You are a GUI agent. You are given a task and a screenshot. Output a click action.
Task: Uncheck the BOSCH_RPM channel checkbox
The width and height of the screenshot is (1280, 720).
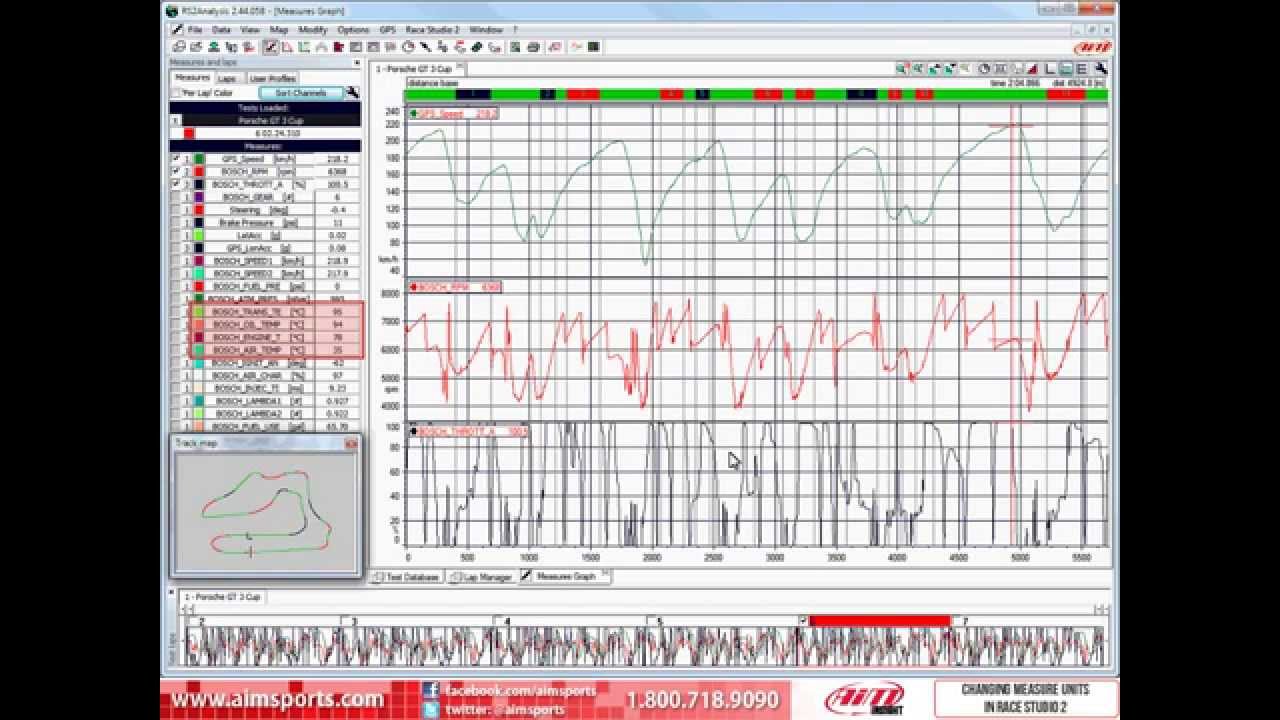pyautogui.click(x=176, y=172)
